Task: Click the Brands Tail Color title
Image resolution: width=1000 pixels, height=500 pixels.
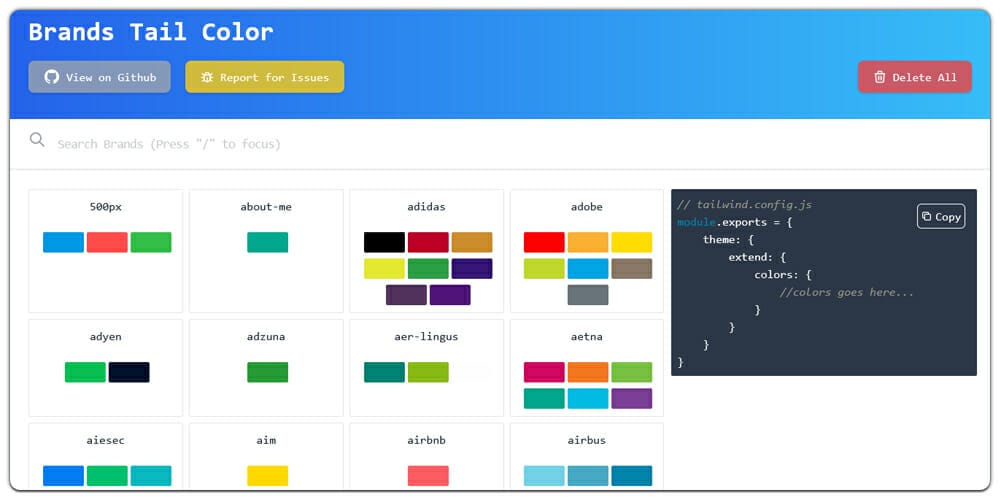Action: [x=150, y=32]
